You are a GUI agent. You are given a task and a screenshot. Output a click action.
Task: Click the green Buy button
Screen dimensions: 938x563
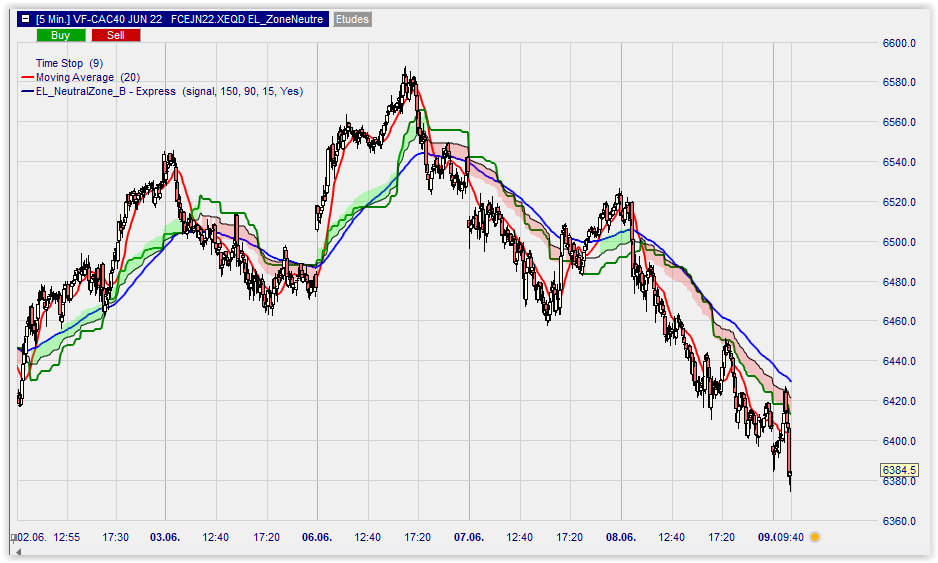tap(61, 35)
